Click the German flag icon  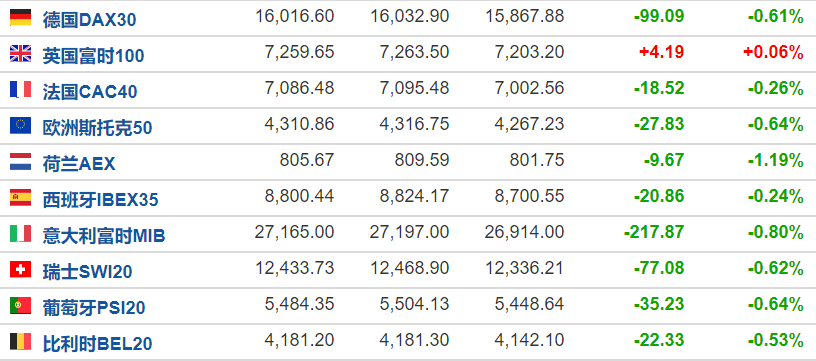coord(20,18)
